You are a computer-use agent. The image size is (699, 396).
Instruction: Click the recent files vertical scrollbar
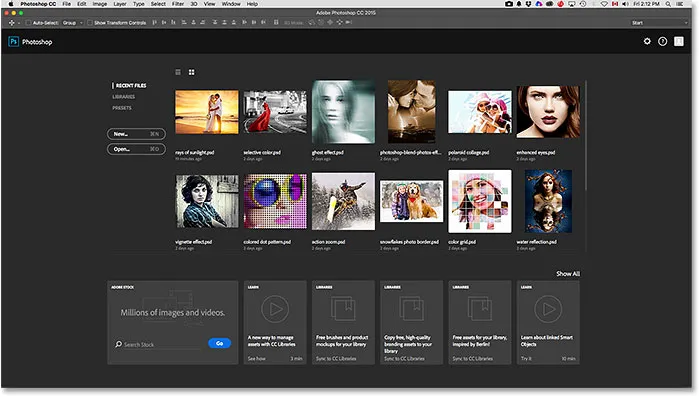(x=585, y=136)
